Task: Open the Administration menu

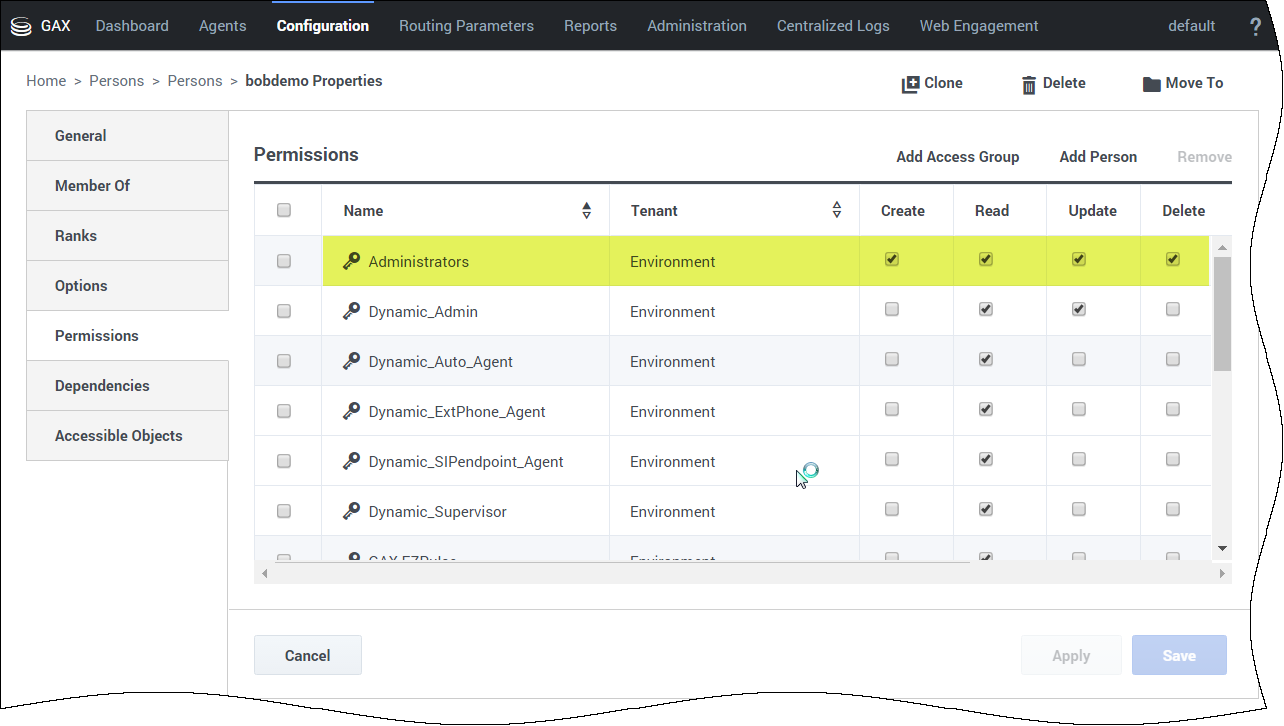Action: click(697, 26)
